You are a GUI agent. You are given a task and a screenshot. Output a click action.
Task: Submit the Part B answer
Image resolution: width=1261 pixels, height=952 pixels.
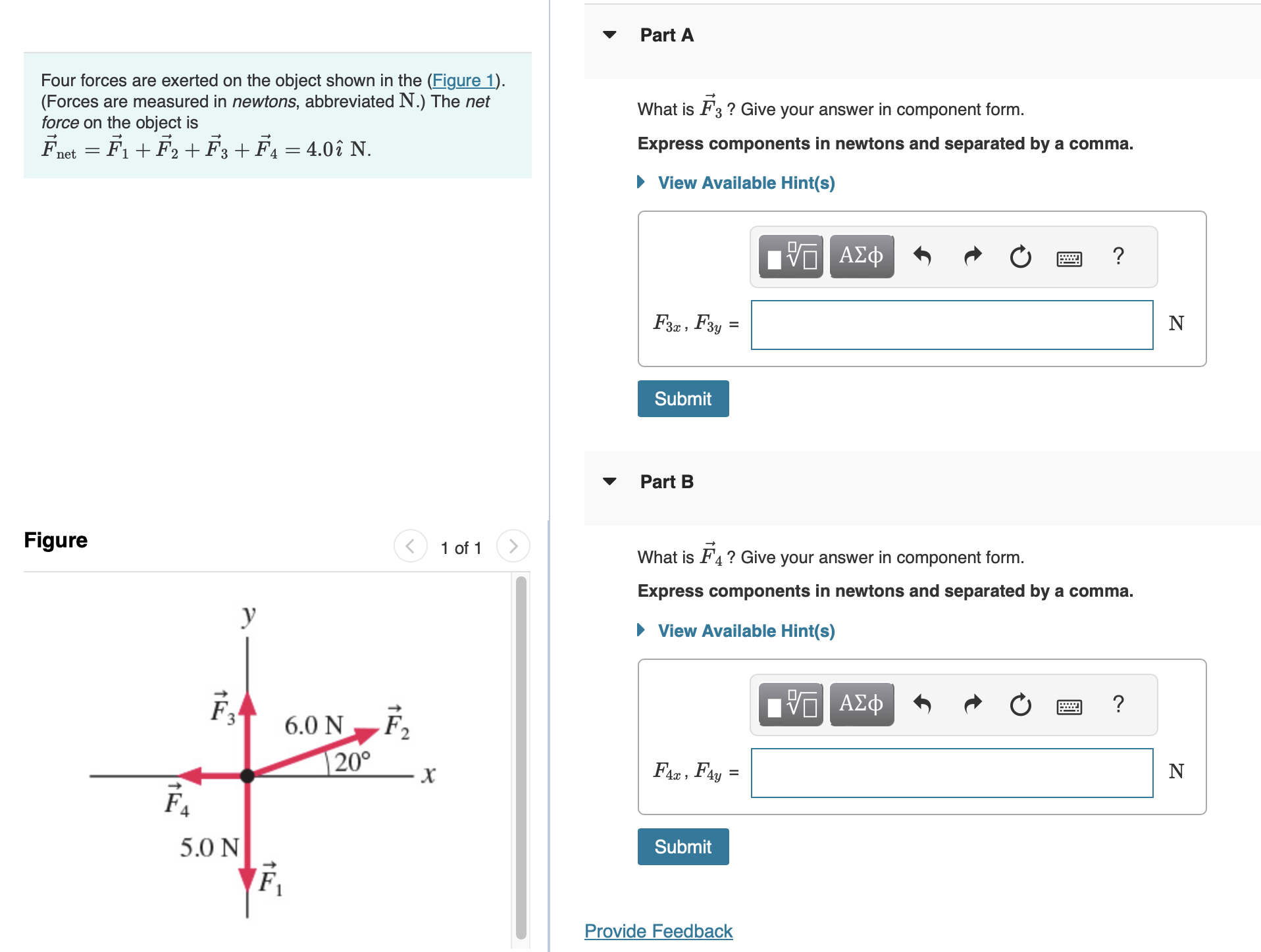[x=682, y=847]
